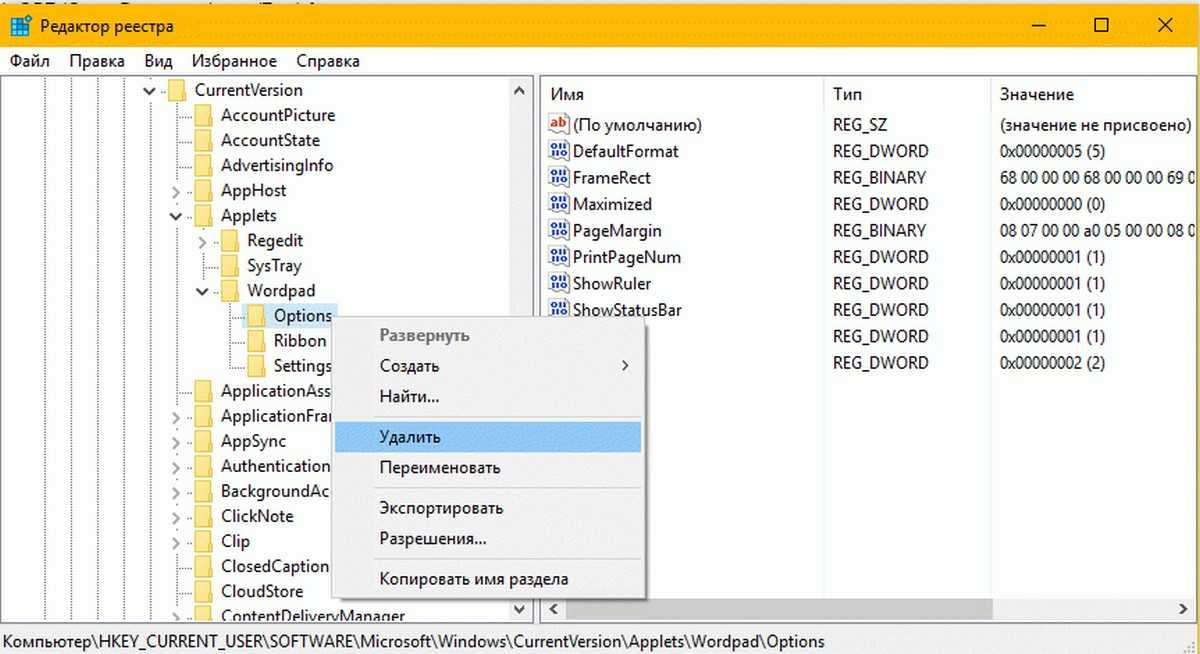1200x654 pixels.
Task: Select Переименовать from context menu
Action: click(440, 468)
